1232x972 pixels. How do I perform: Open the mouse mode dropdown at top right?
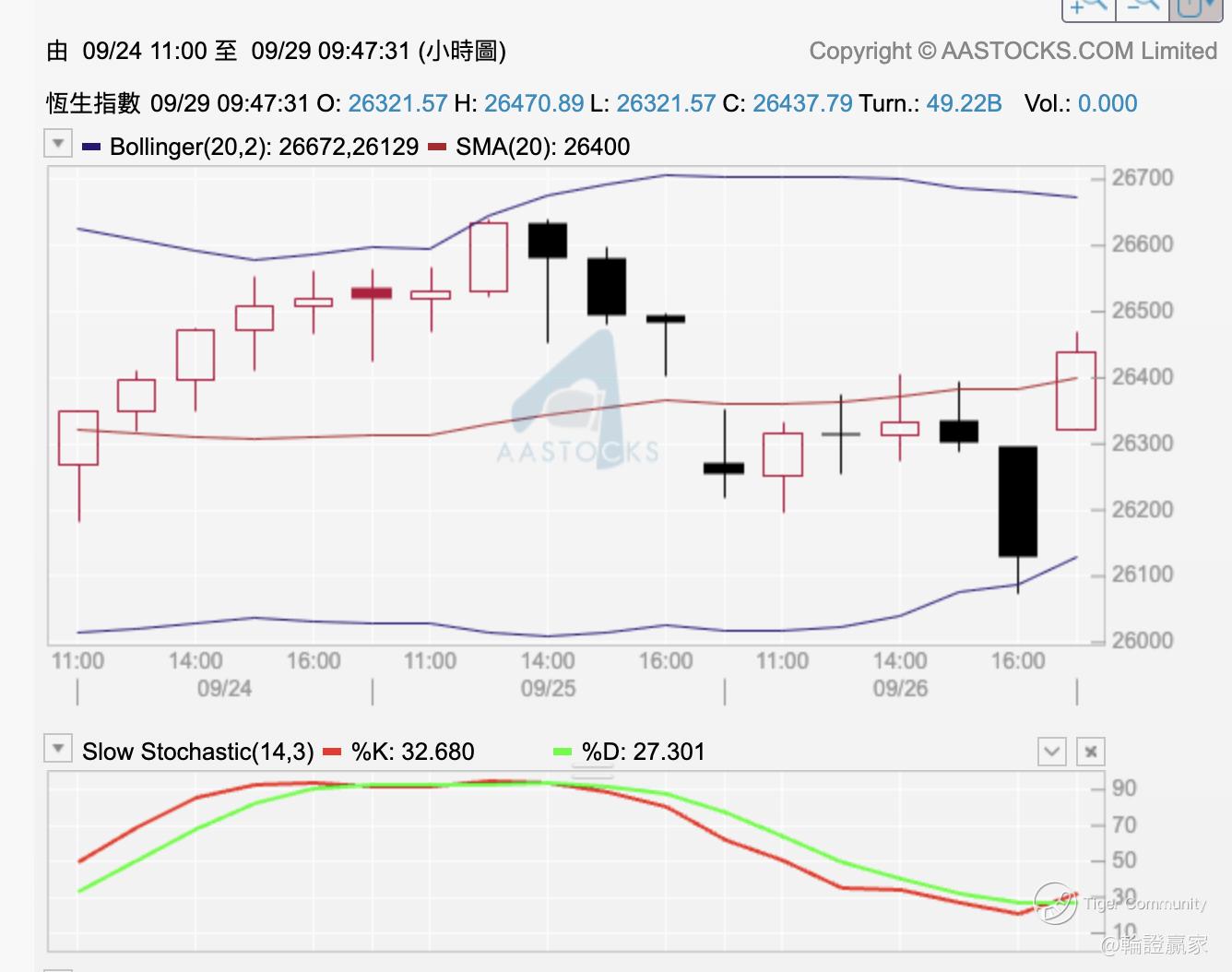(x=1196, y=7)
